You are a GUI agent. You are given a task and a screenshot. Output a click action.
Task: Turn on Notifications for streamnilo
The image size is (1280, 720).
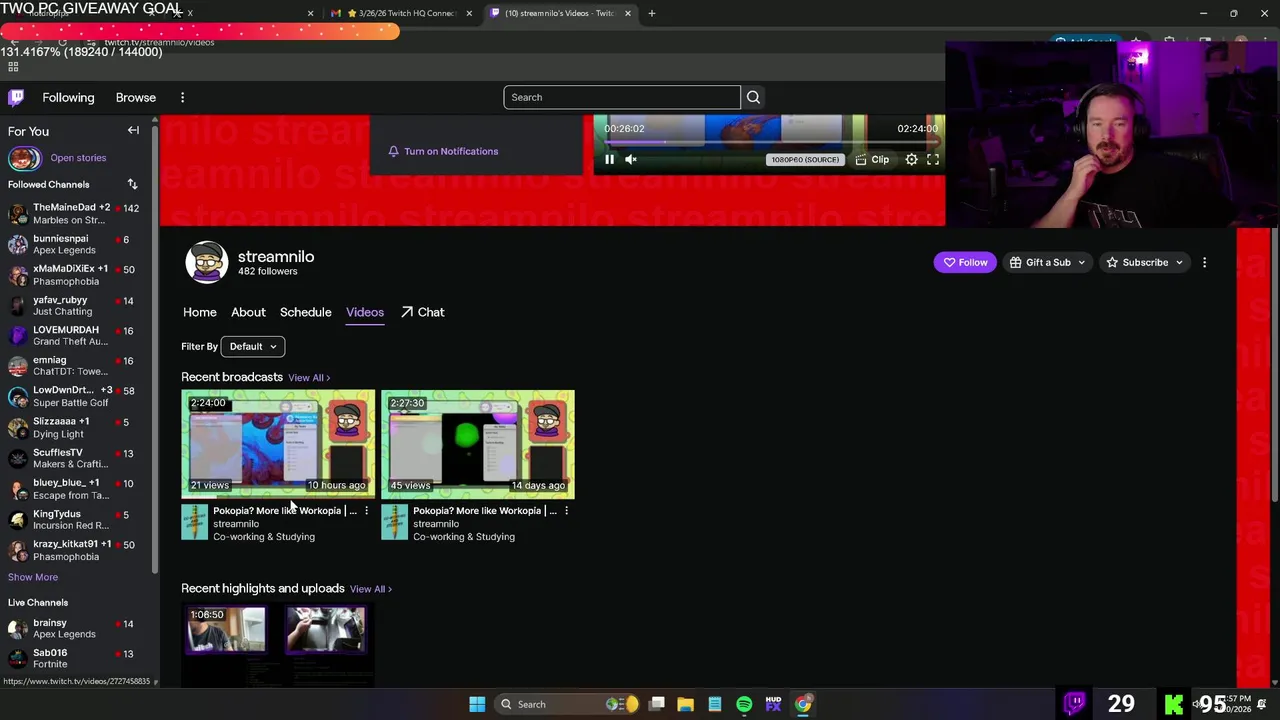coord(443,151)
